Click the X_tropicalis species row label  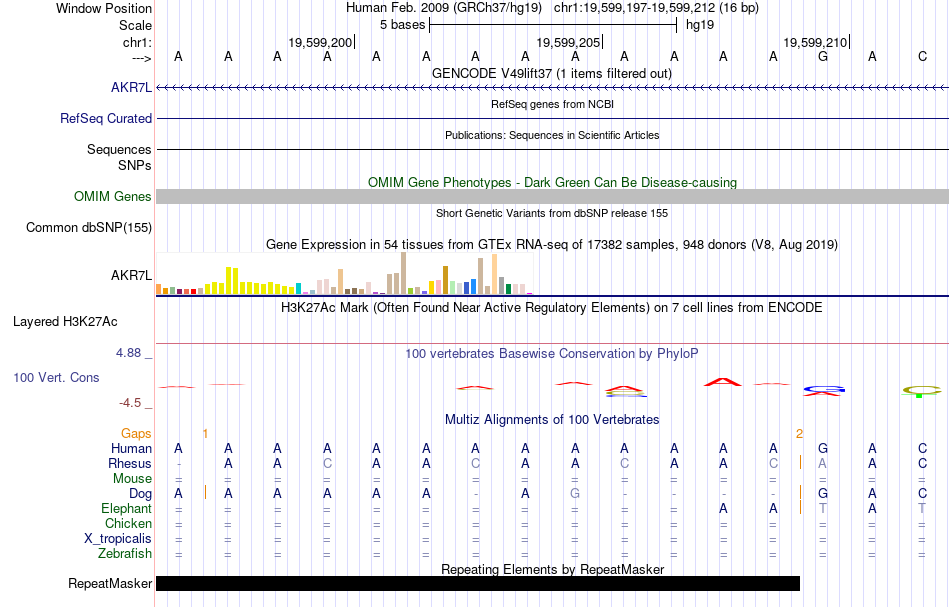point(118,539)
